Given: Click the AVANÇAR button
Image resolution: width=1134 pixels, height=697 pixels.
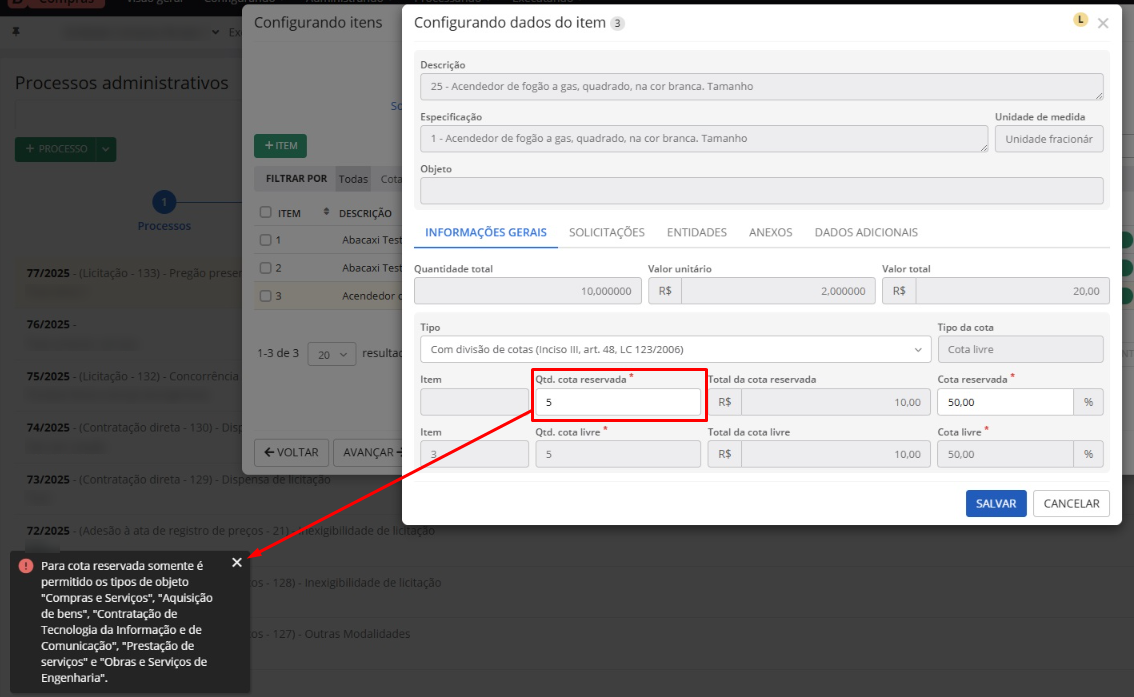Looking at the screenshot, I should coord(369,453).
